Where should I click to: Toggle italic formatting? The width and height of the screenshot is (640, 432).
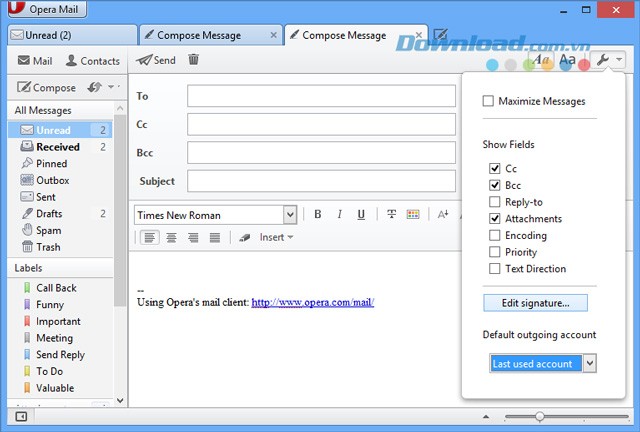click(339, 214)
